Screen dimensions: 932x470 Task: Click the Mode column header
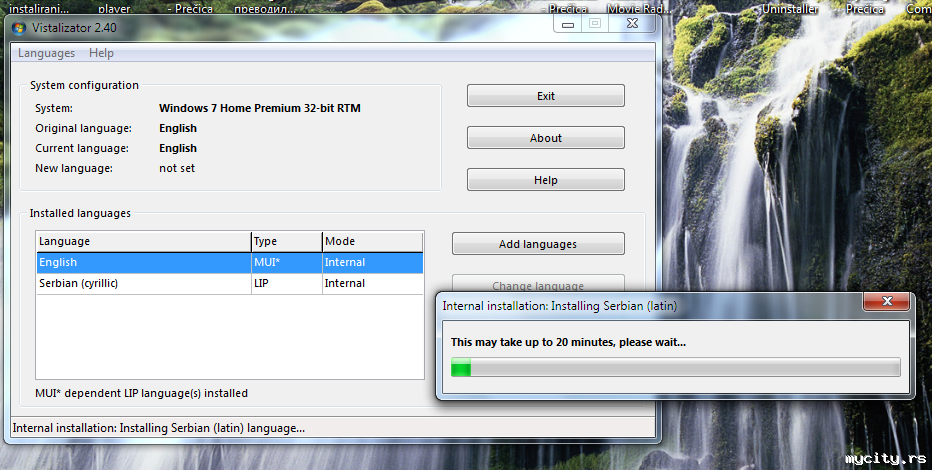click(x=373, y=241)
